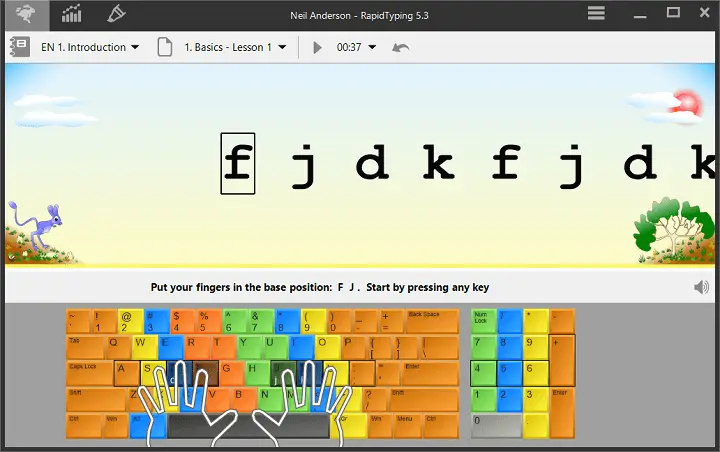This screenshot has height=452, width=720.
Task: Click the left Shift key on virtual keyboard
Action: (x=96, y=400)
